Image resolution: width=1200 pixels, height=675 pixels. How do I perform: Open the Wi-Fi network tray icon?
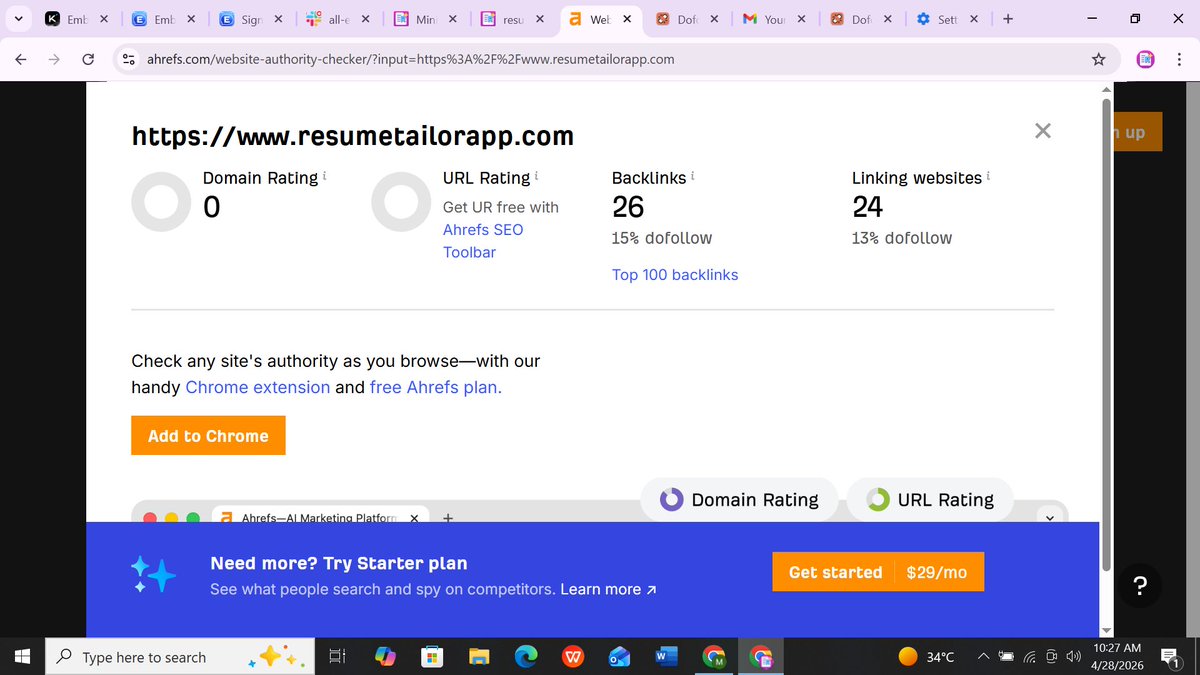(1029, 657)
